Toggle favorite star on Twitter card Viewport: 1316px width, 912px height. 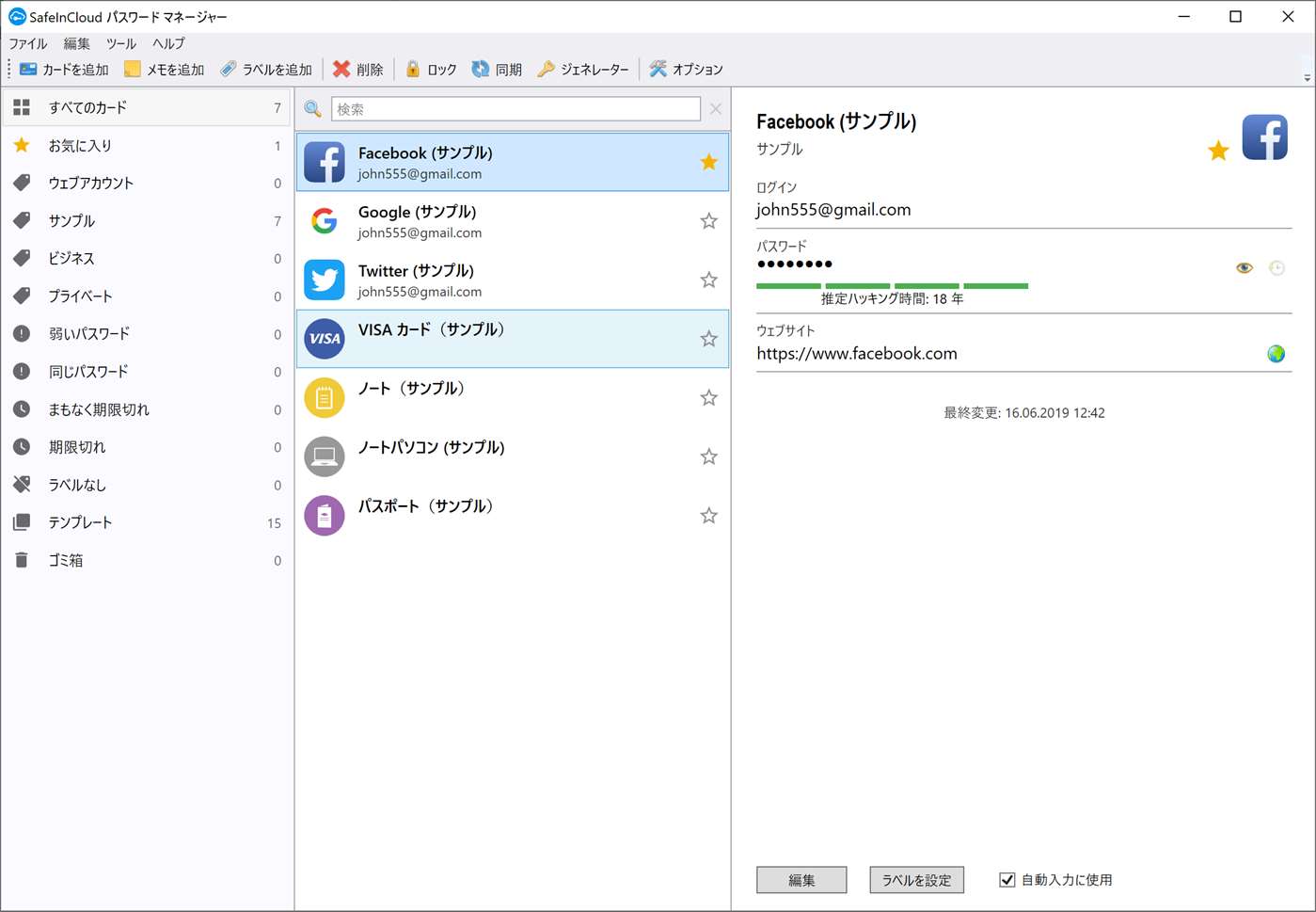pyautogui.click(x=709, y=280)
